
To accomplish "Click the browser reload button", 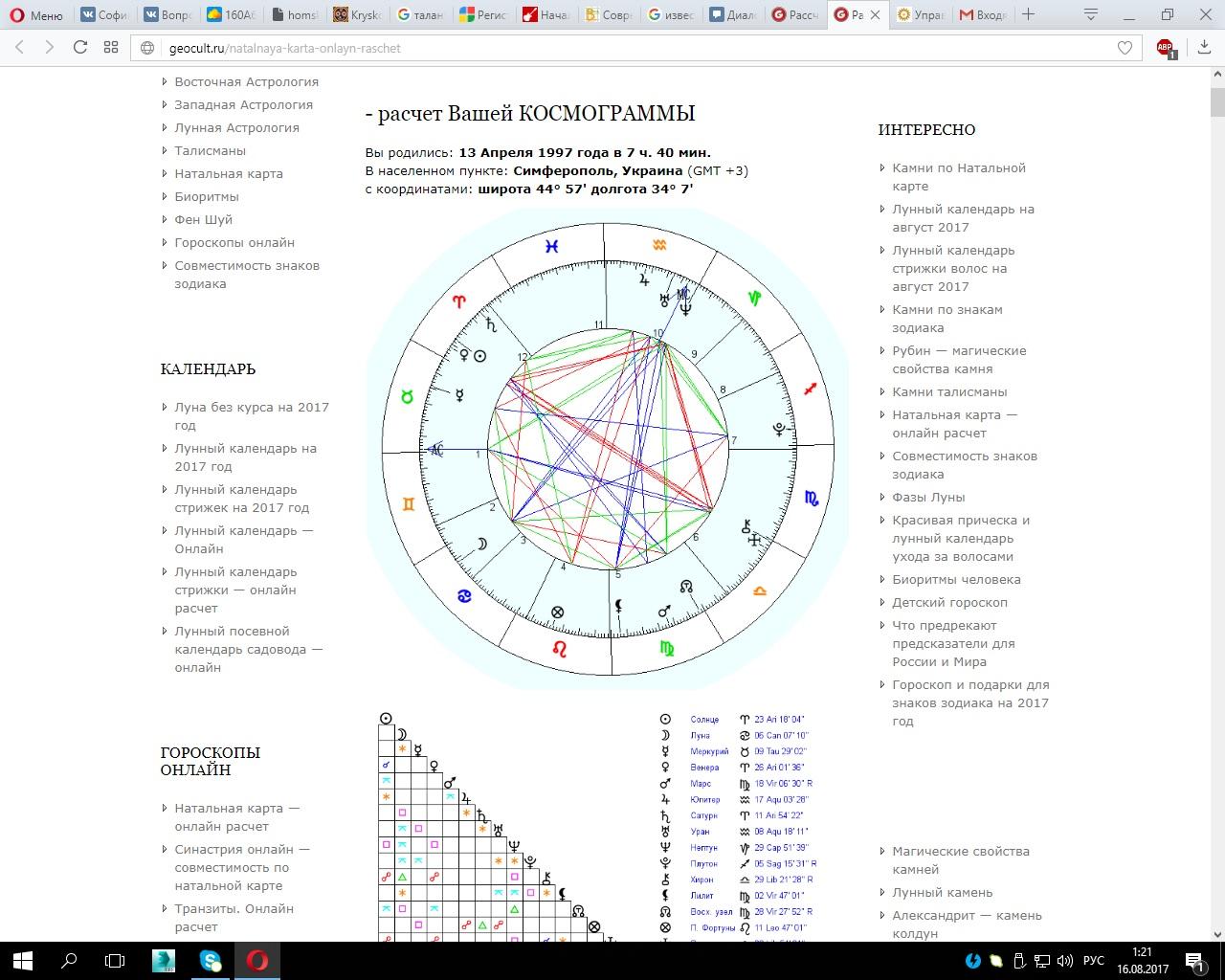I will point(80,48).
